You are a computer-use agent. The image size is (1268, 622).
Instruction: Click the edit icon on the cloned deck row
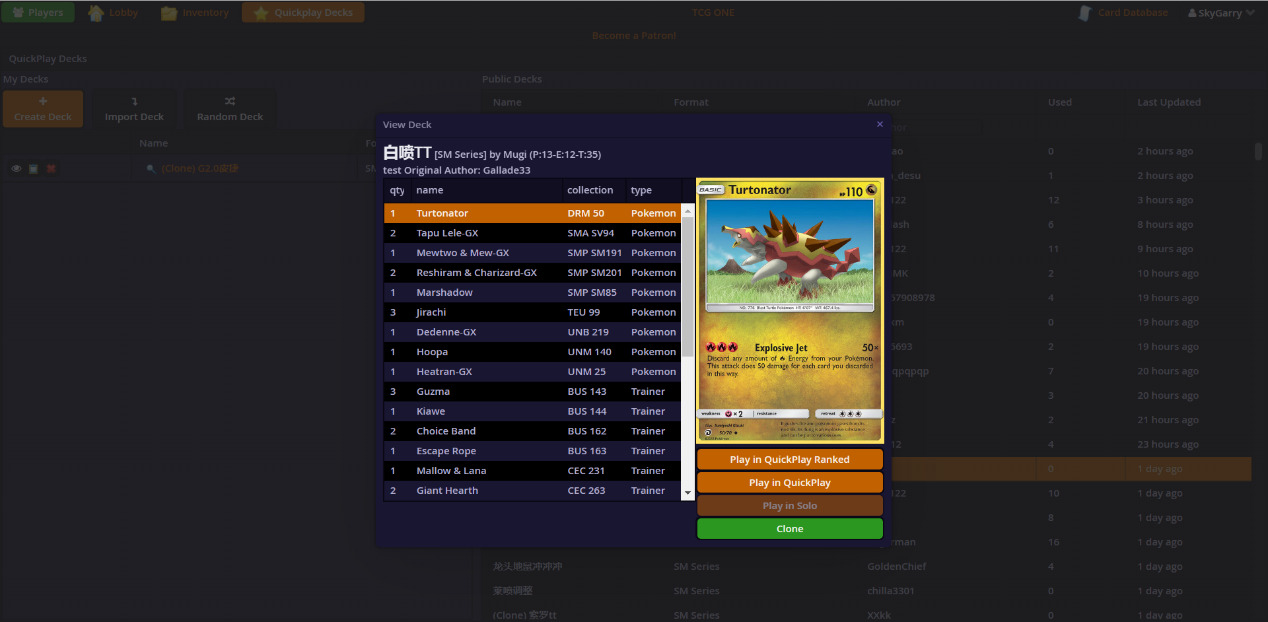33,169
